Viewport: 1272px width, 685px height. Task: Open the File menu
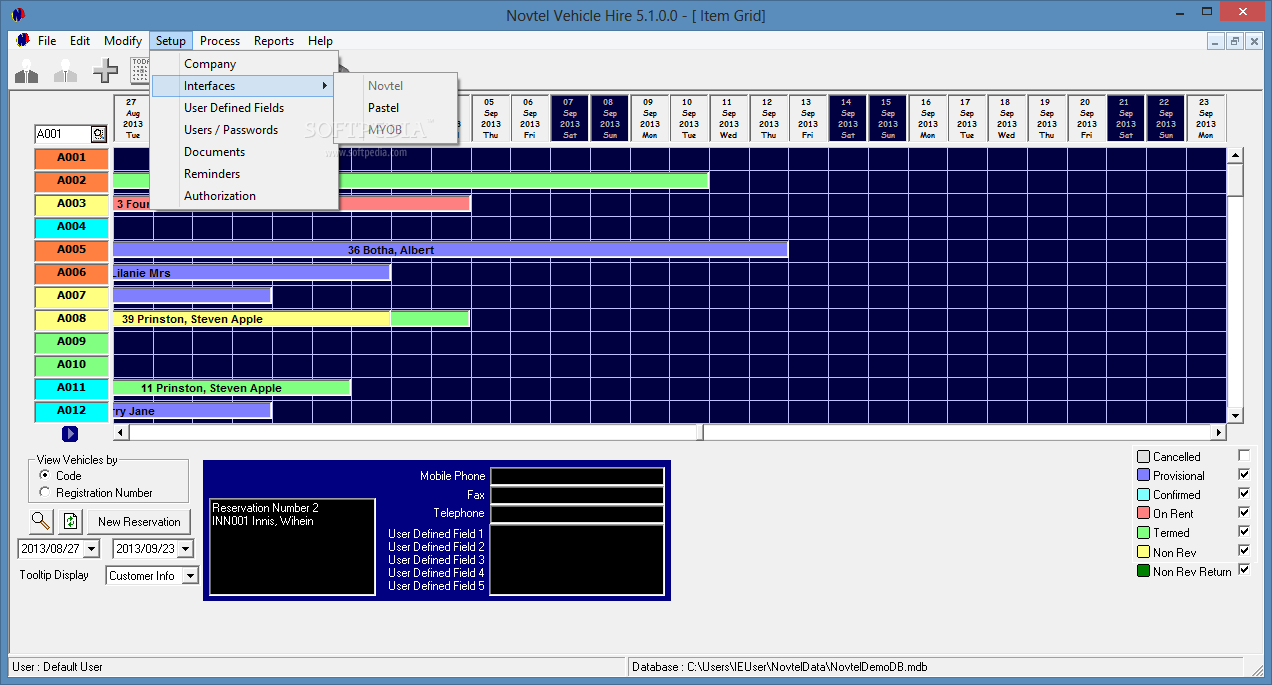click(47, 41)
